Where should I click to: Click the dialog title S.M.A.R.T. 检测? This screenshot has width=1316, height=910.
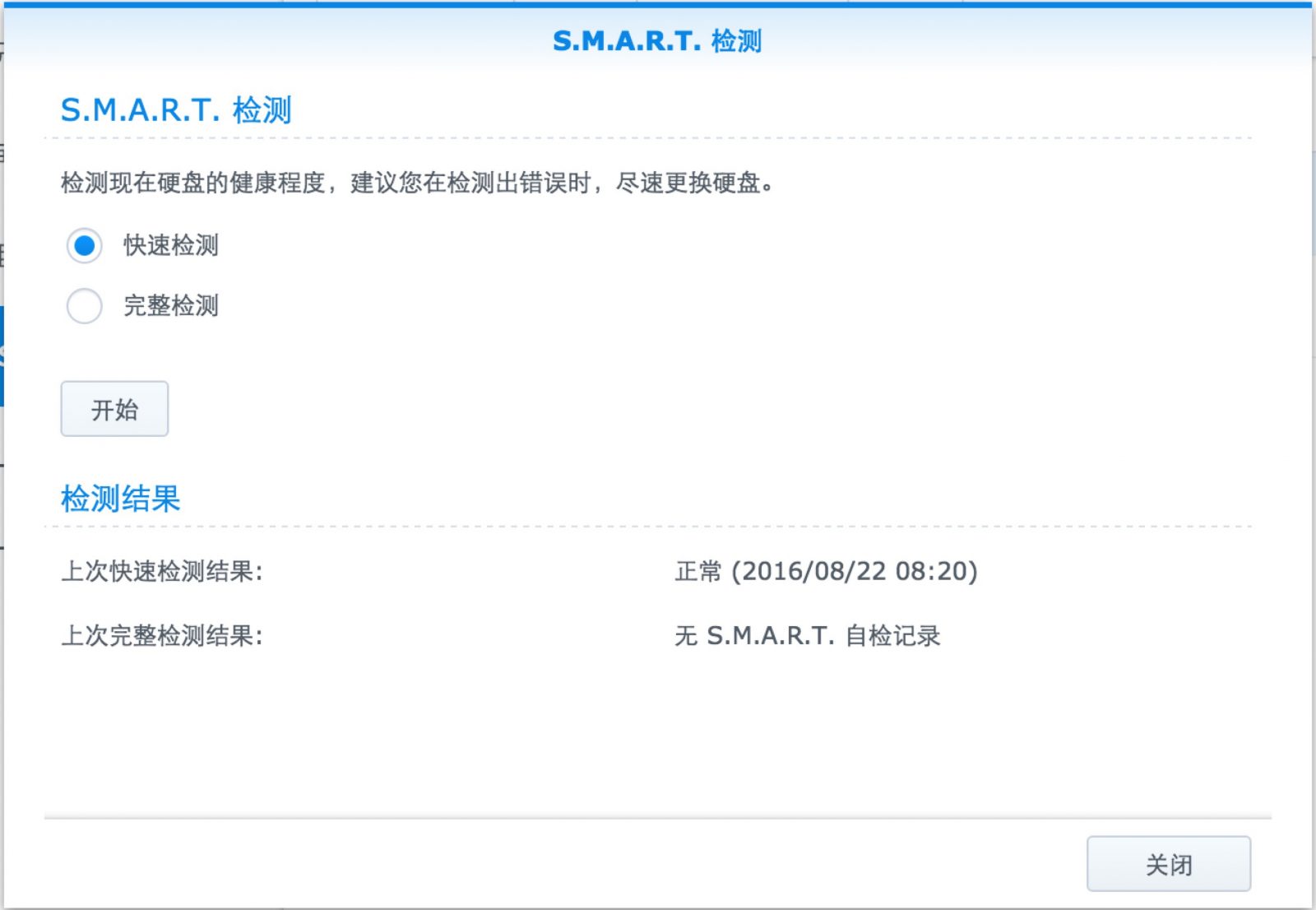(x=657, y=40)
